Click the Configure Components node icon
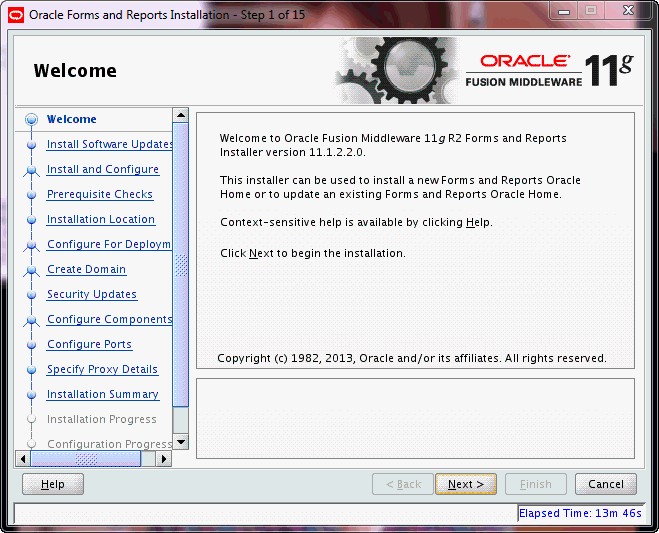 coord(31,320)
